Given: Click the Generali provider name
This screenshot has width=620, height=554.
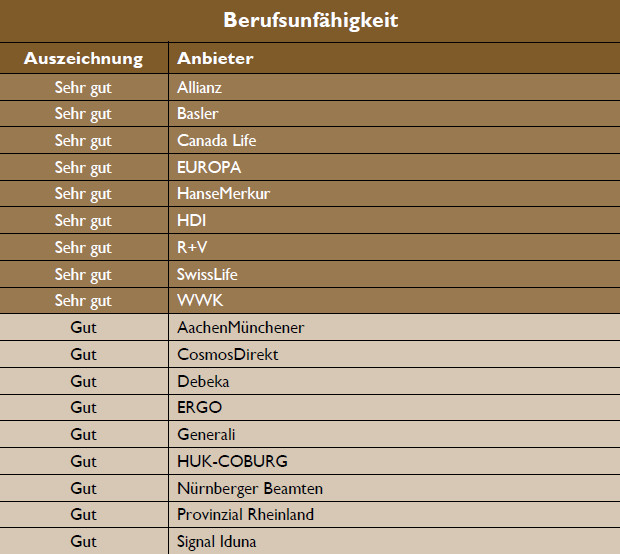Looking at the screenshot, I should (x=206, y=434).
